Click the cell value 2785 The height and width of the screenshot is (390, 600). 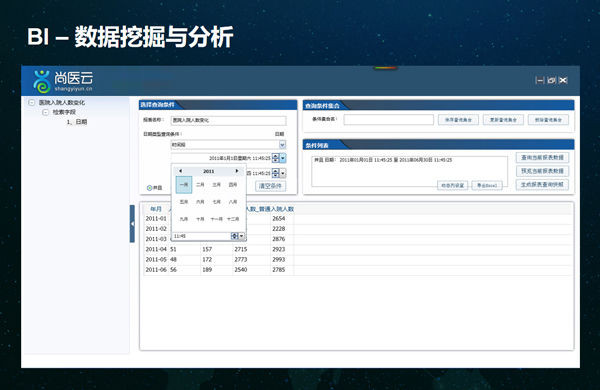[x=279, y=270]
